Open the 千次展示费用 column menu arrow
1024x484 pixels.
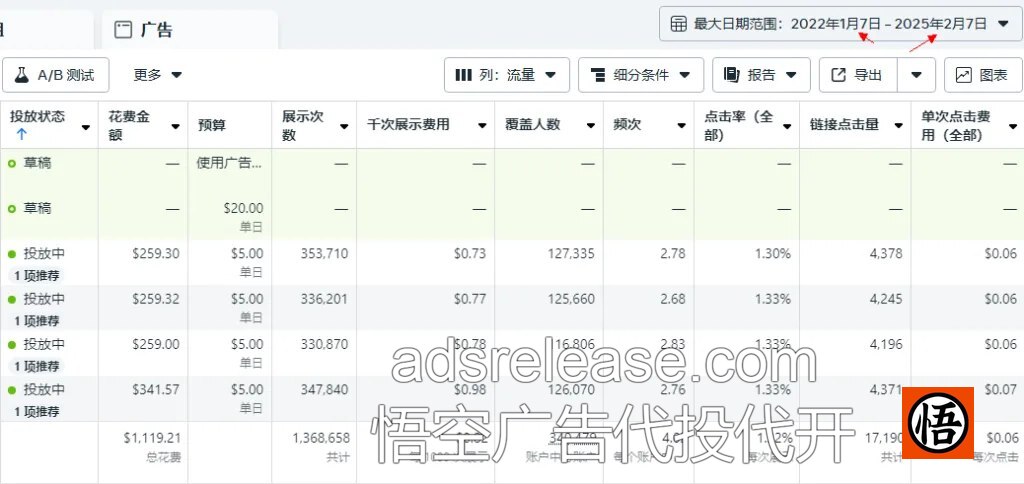[483, 126]
